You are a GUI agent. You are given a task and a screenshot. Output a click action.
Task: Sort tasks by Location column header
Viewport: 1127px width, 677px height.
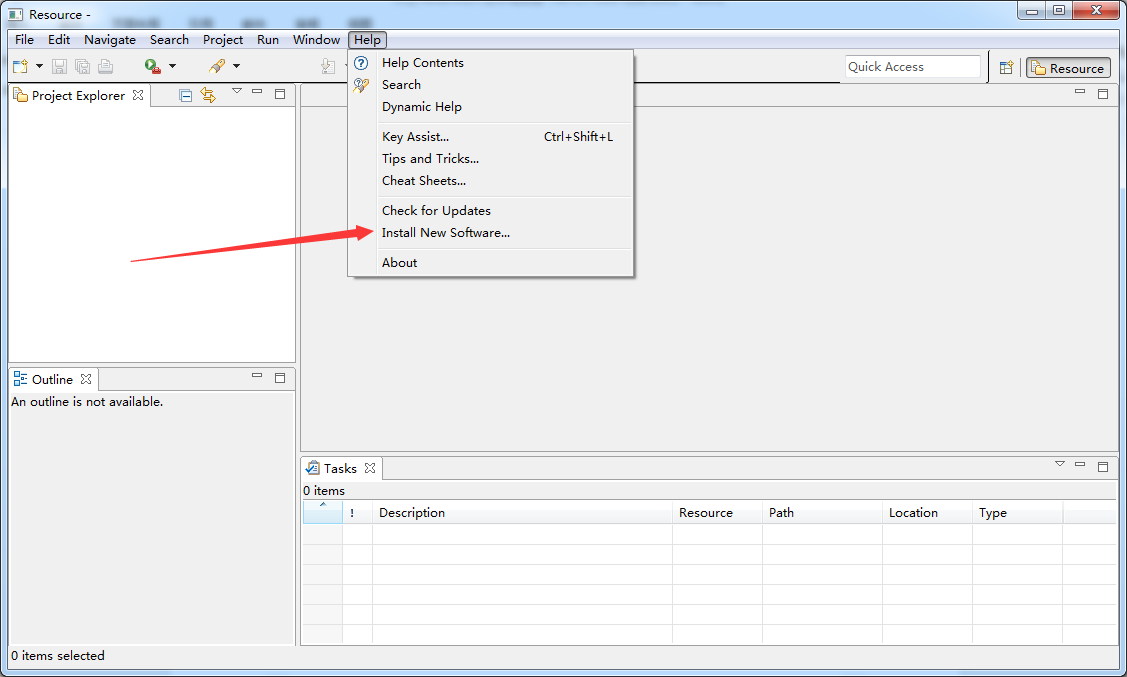pos(926,512)
